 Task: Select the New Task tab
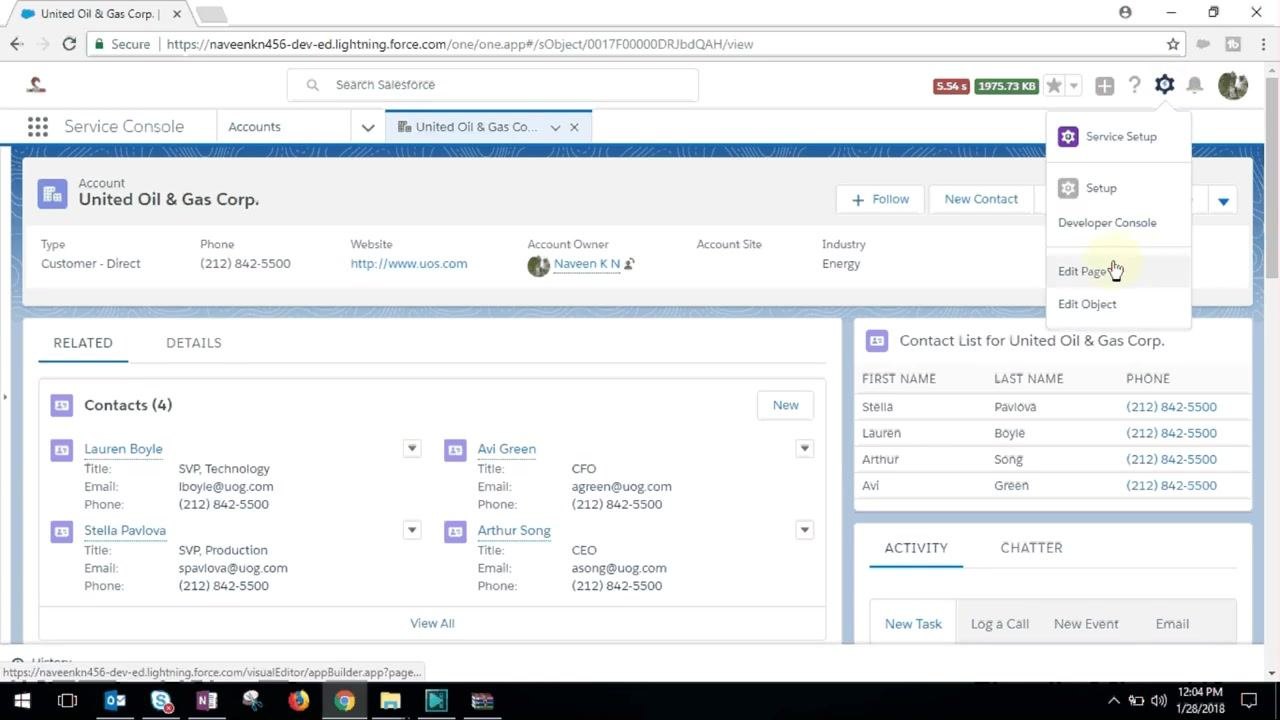(913, 624)
